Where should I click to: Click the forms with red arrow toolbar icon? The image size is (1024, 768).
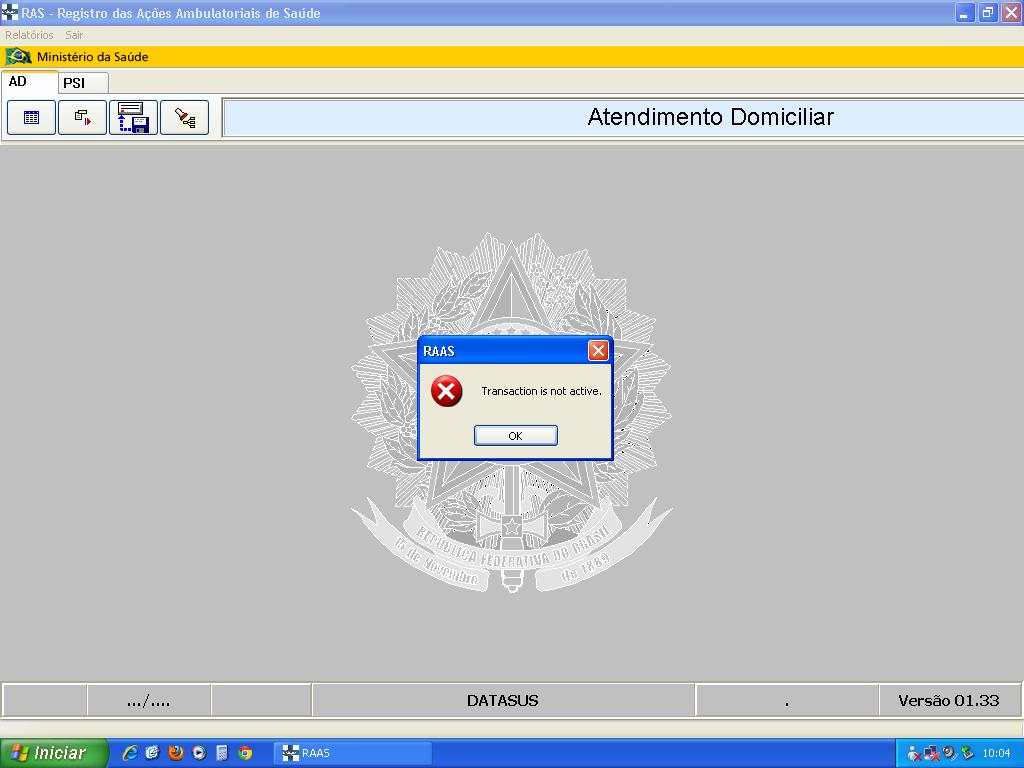(x=83, y=118)
